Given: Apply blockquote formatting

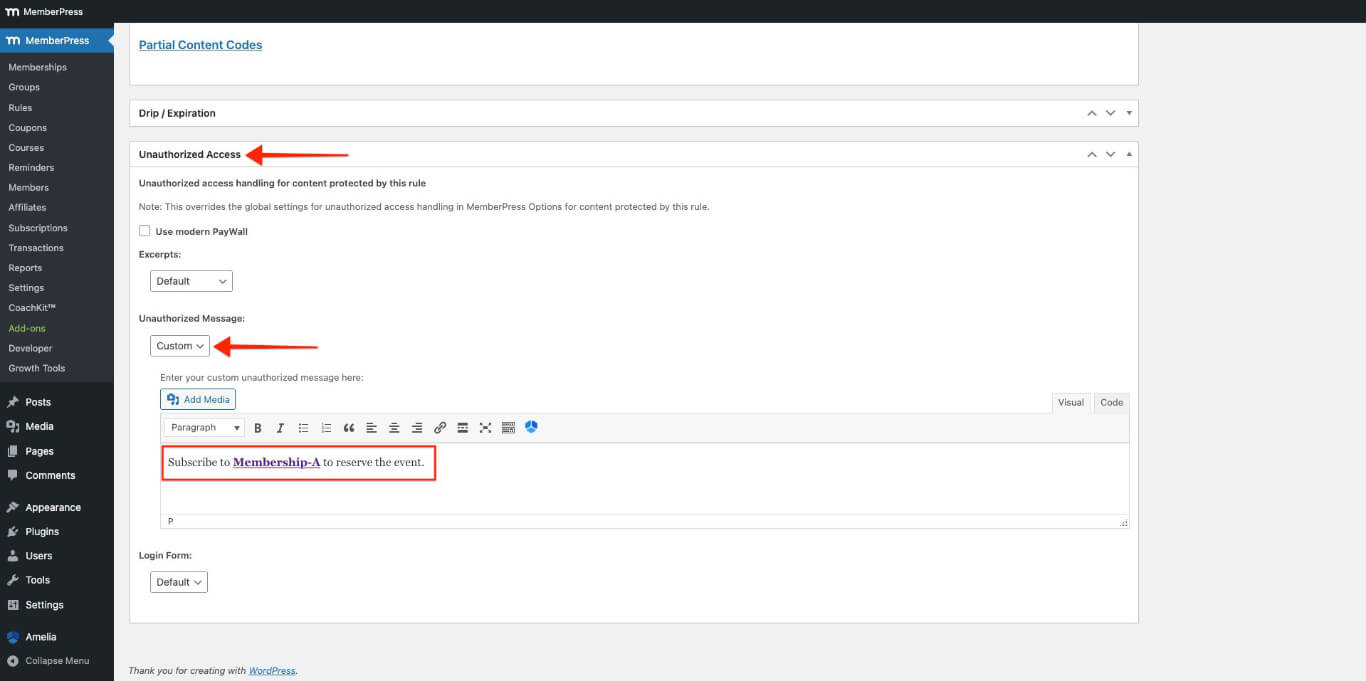Looking at the screenshot, I should point(349,428).
